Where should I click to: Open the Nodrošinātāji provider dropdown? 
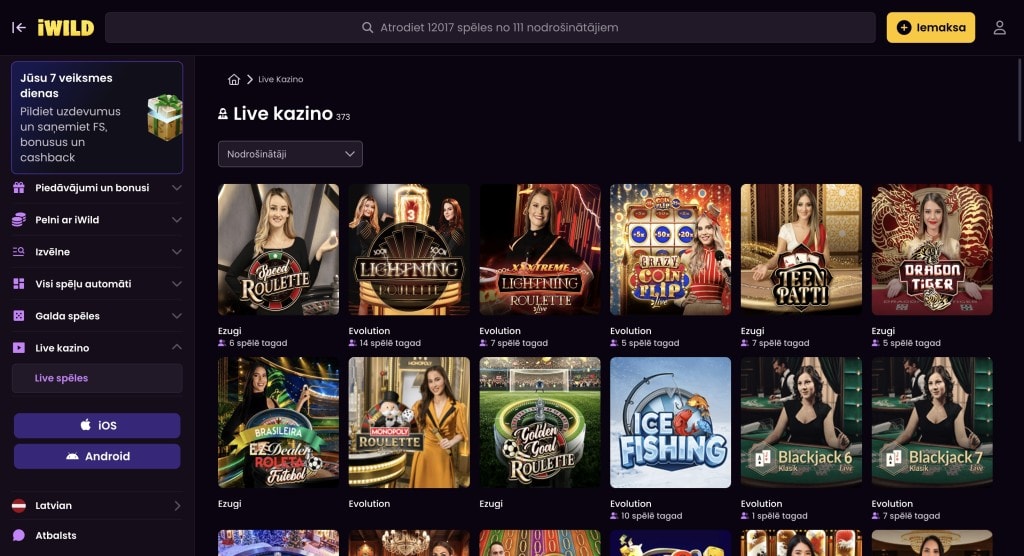[290, 154]
